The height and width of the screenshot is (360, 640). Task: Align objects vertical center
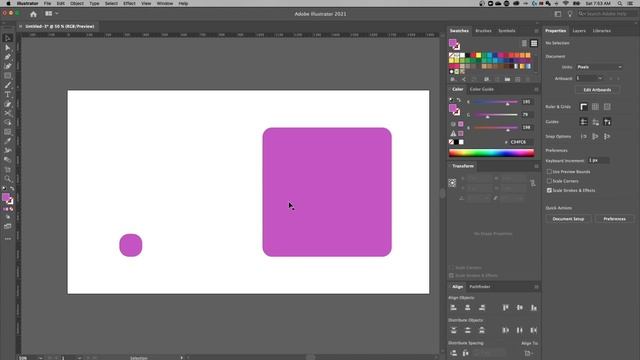[x=520, y=308]
